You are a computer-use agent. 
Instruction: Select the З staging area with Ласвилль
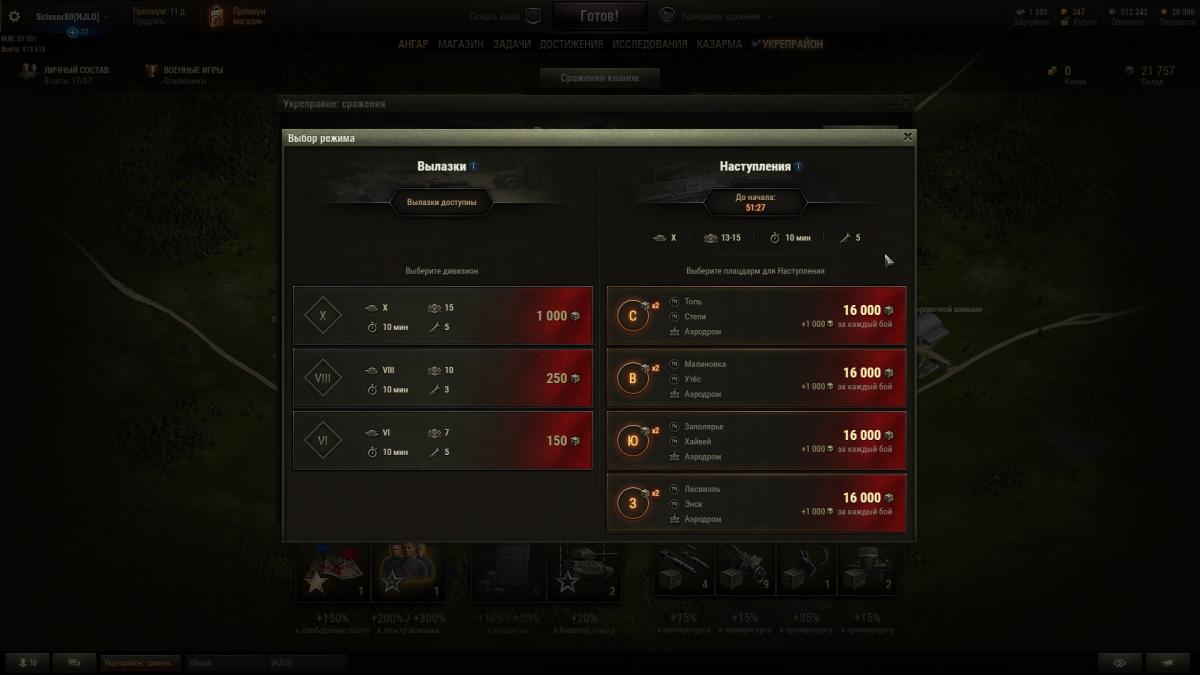point(757,503)
